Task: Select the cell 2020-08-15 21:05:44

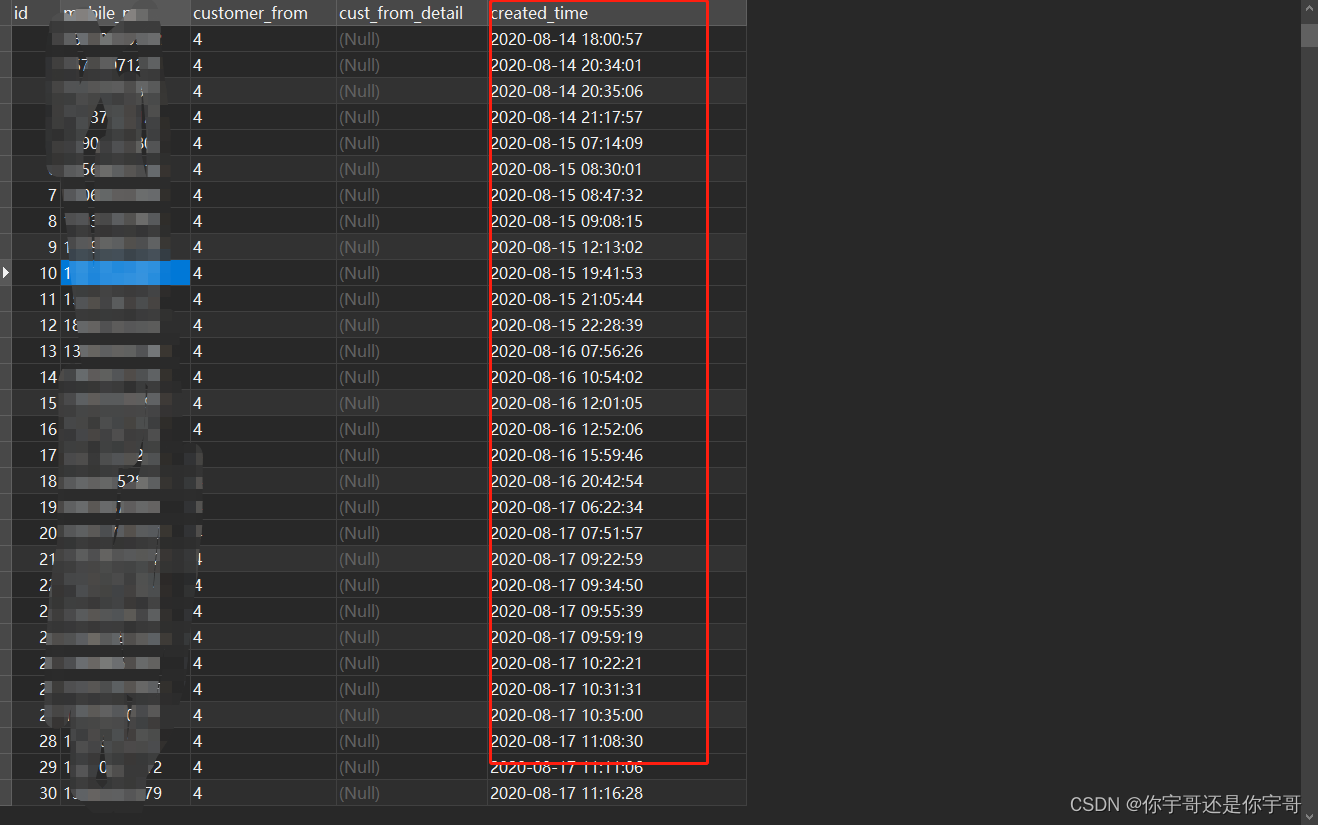Action: pyautogui.click(x=617, y=299)
